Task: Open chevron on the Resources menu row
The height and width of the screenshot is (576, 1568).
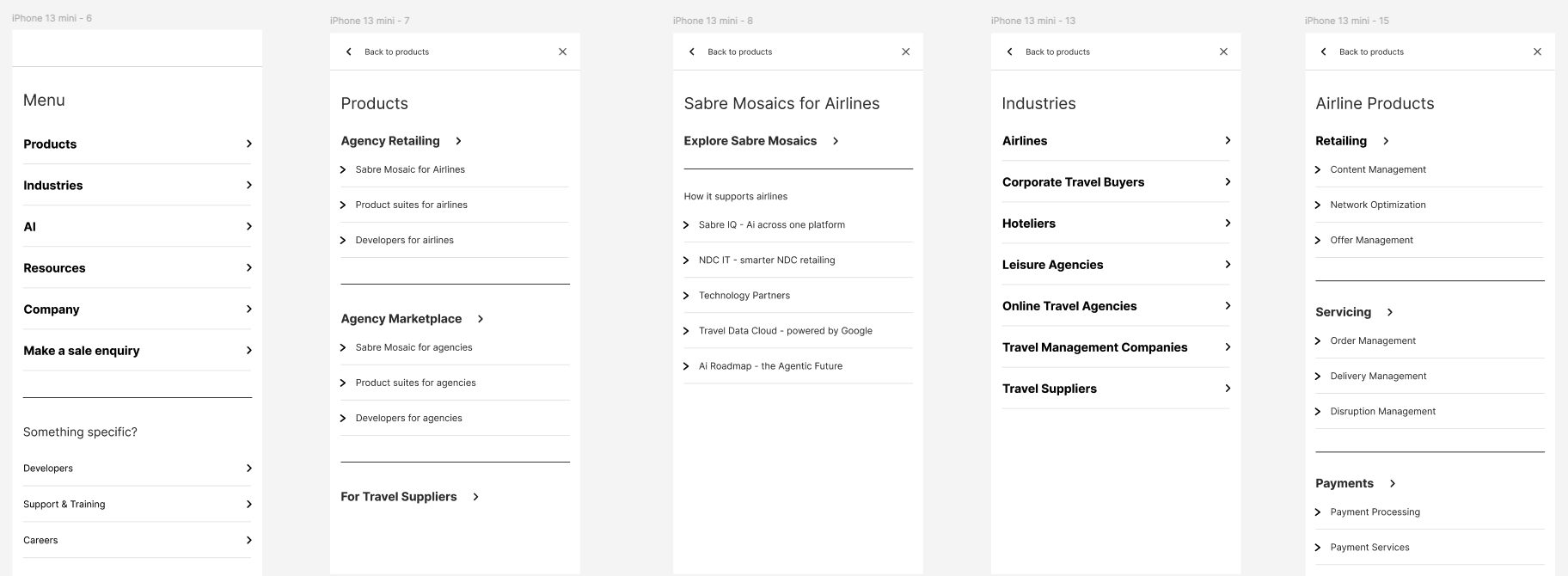Action: (248, 267)
